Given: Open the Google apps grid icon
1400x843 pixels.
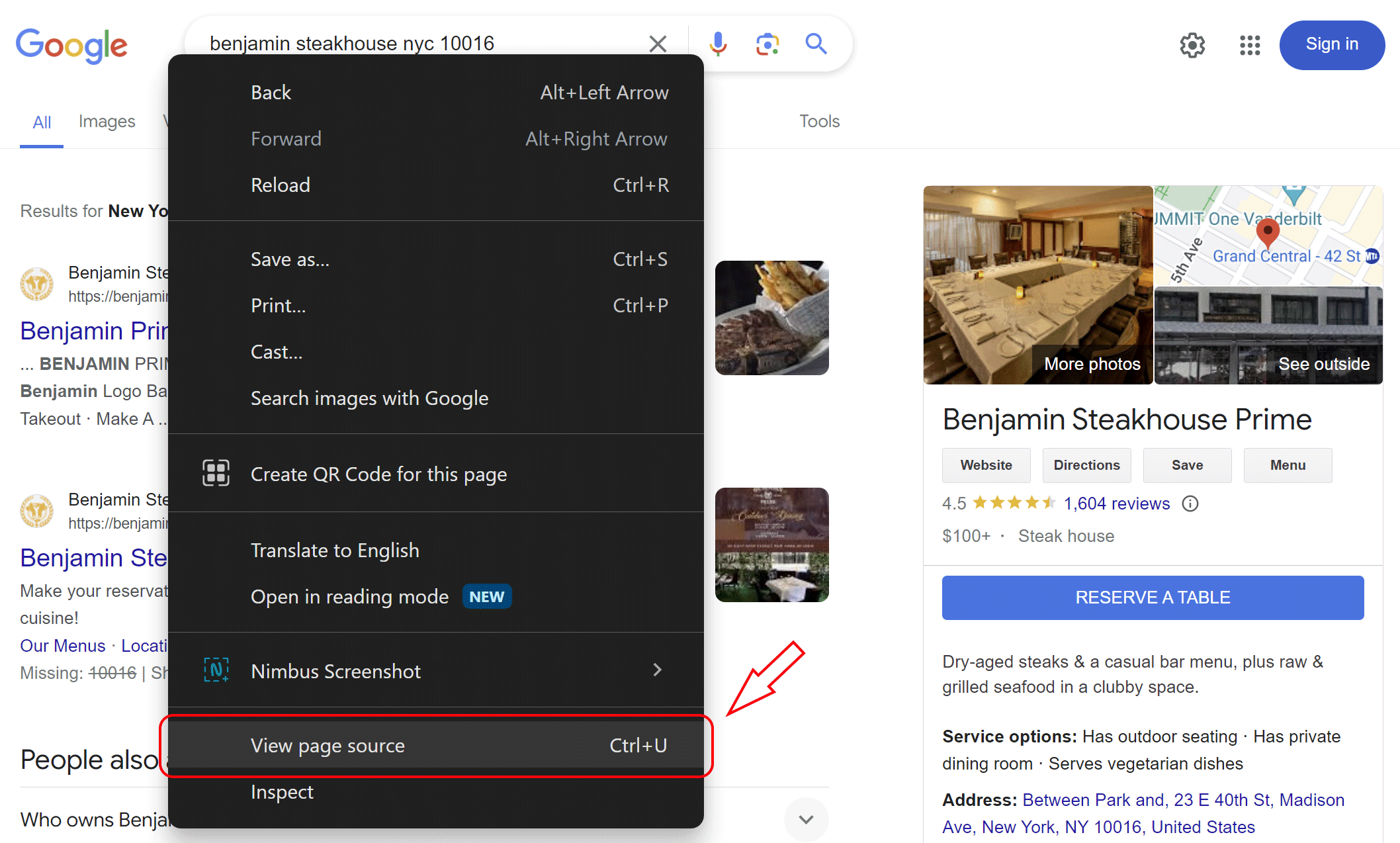Looking at the screenshot, I should point(1249,45).
